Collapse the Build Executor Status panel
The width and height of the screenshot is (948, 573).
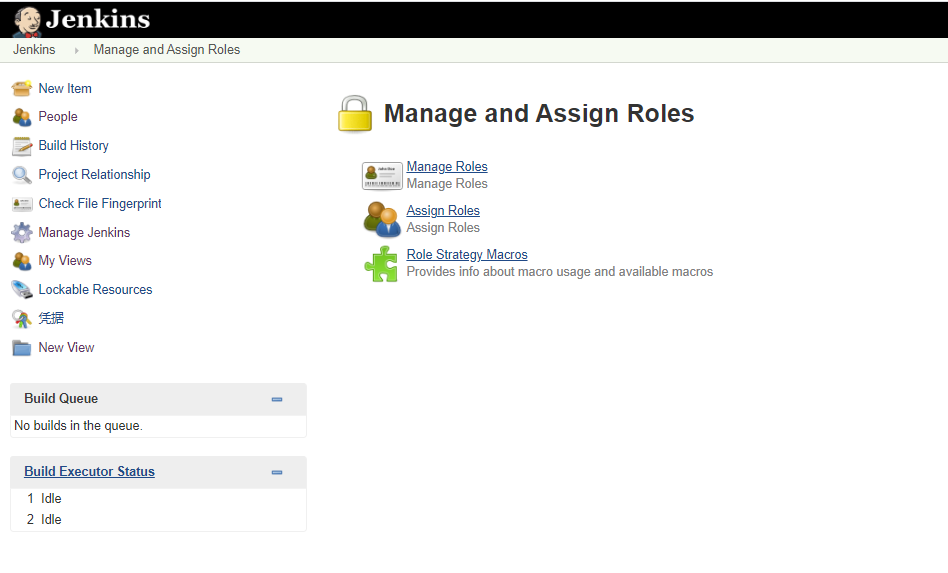[x=277, y=472]
